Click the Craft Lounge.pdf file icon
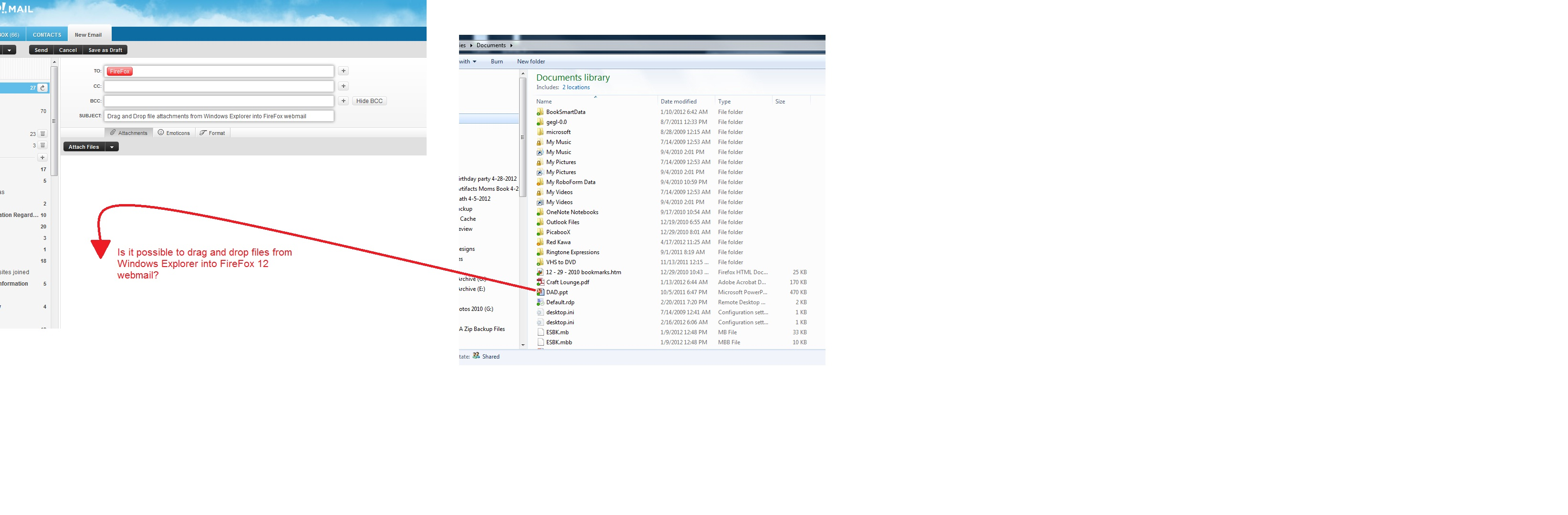 (x=540, y=282)
